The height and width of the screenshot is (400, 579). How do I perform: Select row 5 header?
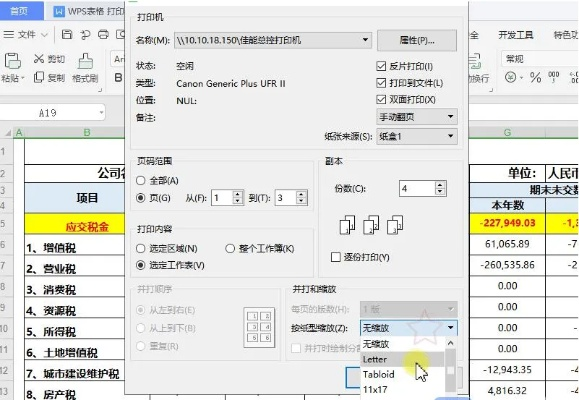pos(6,223)
